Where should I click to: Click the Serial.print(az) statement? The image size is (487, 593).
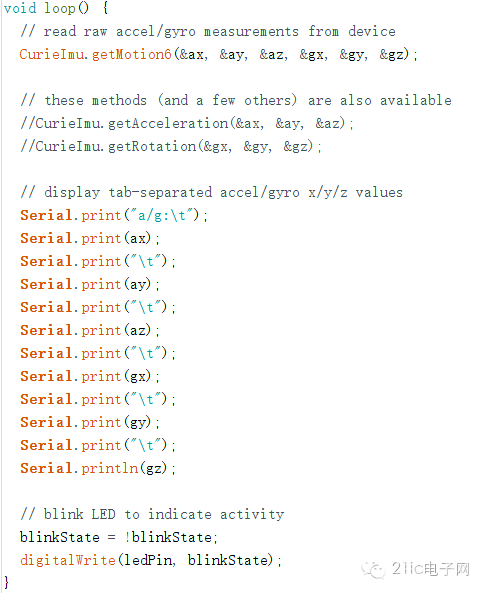90,331
